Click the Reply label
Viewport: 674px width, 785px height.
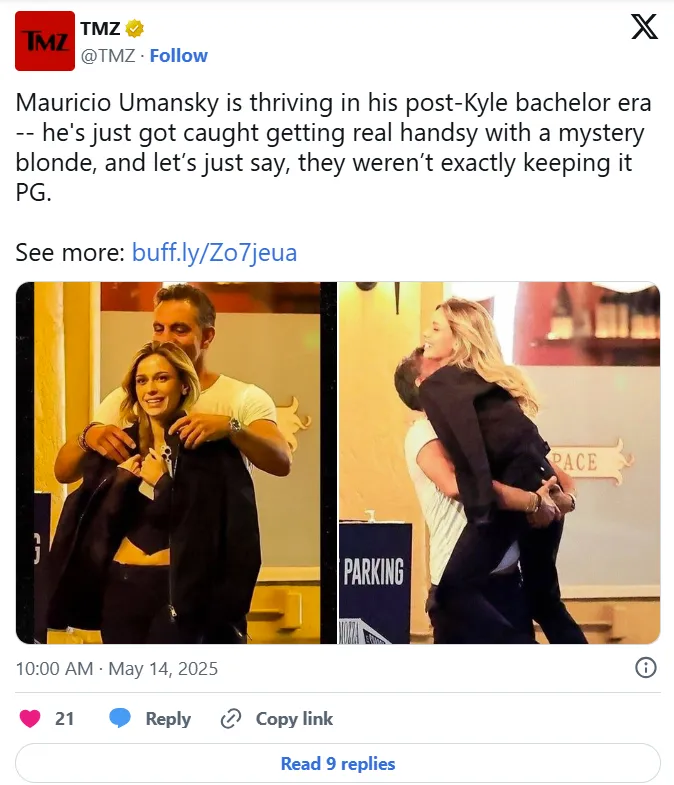(x=168, y=719)
